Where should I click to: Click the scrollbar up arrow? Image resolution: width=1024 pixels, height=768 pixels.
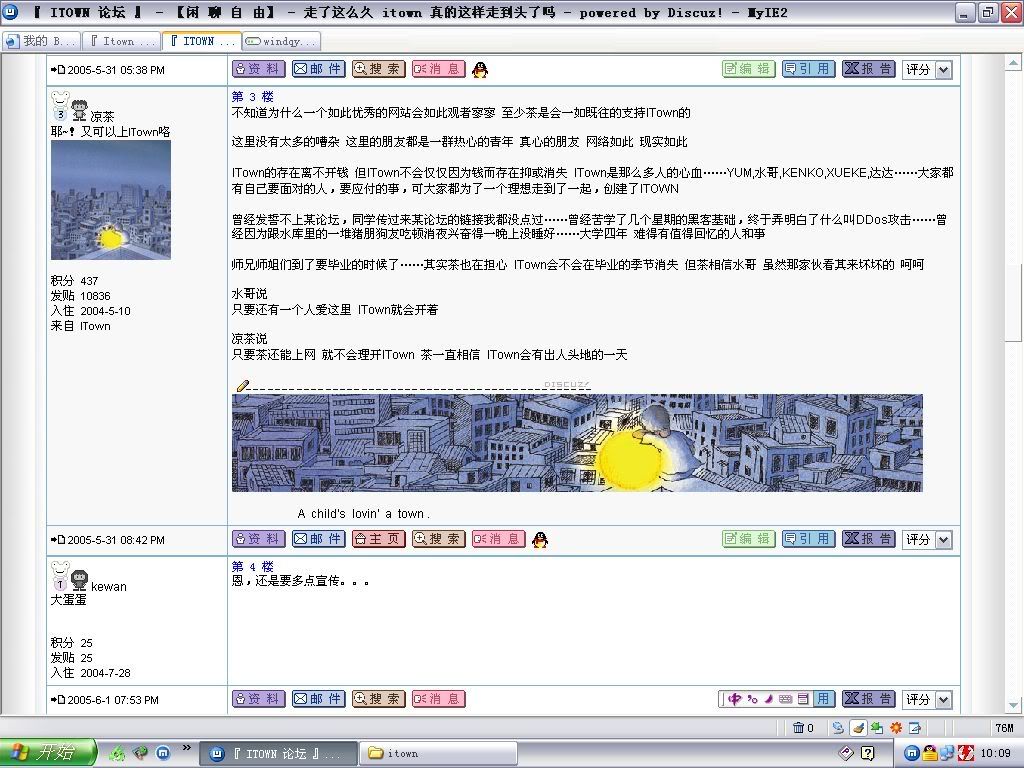click(1013, 63)
